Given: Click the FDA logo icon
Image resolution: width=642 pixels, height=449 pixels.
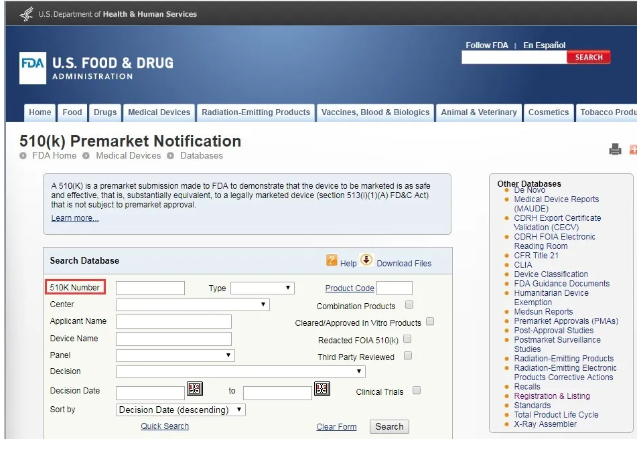Looking at the screenshot, I should pos(32,68).
